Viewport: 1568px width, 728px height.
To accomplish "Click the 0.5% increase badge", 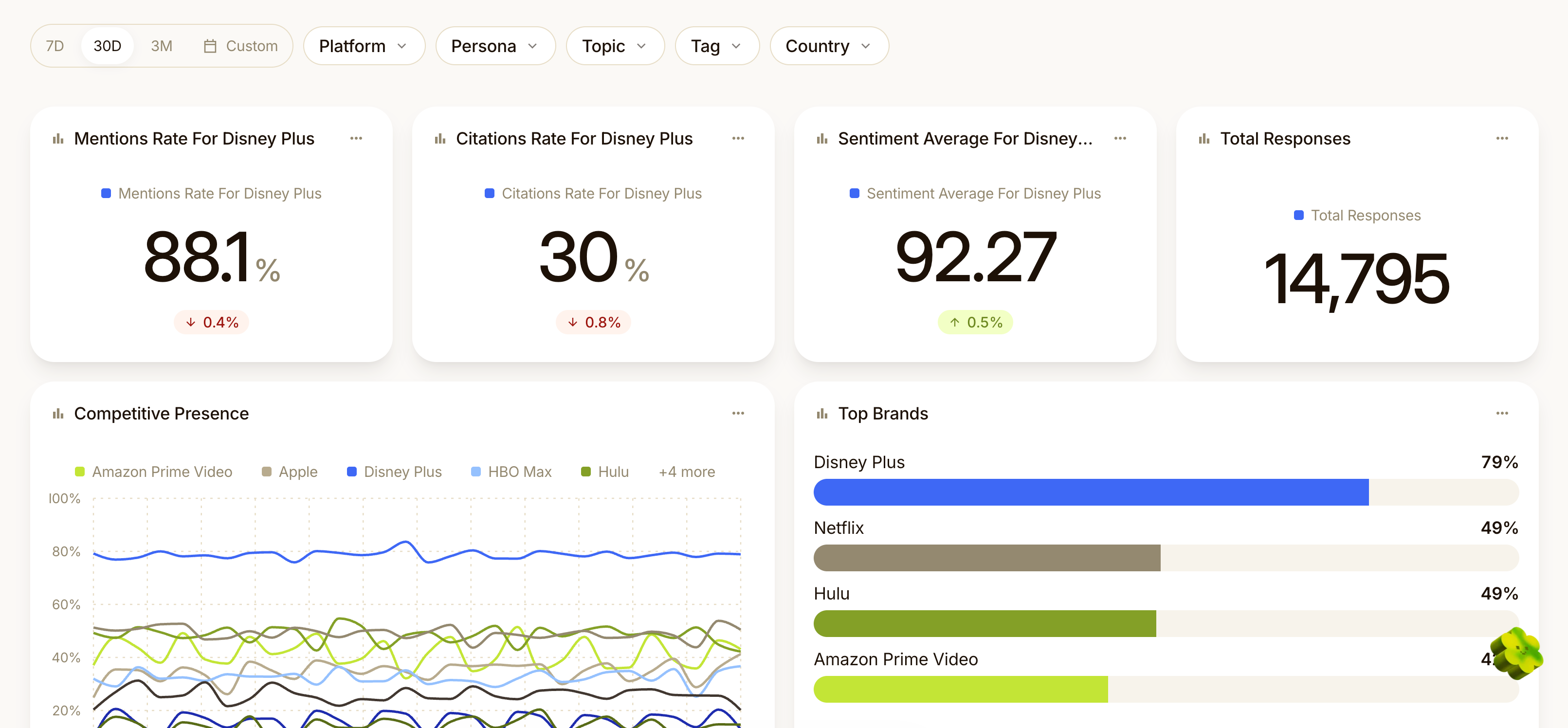I will [976, 322].
